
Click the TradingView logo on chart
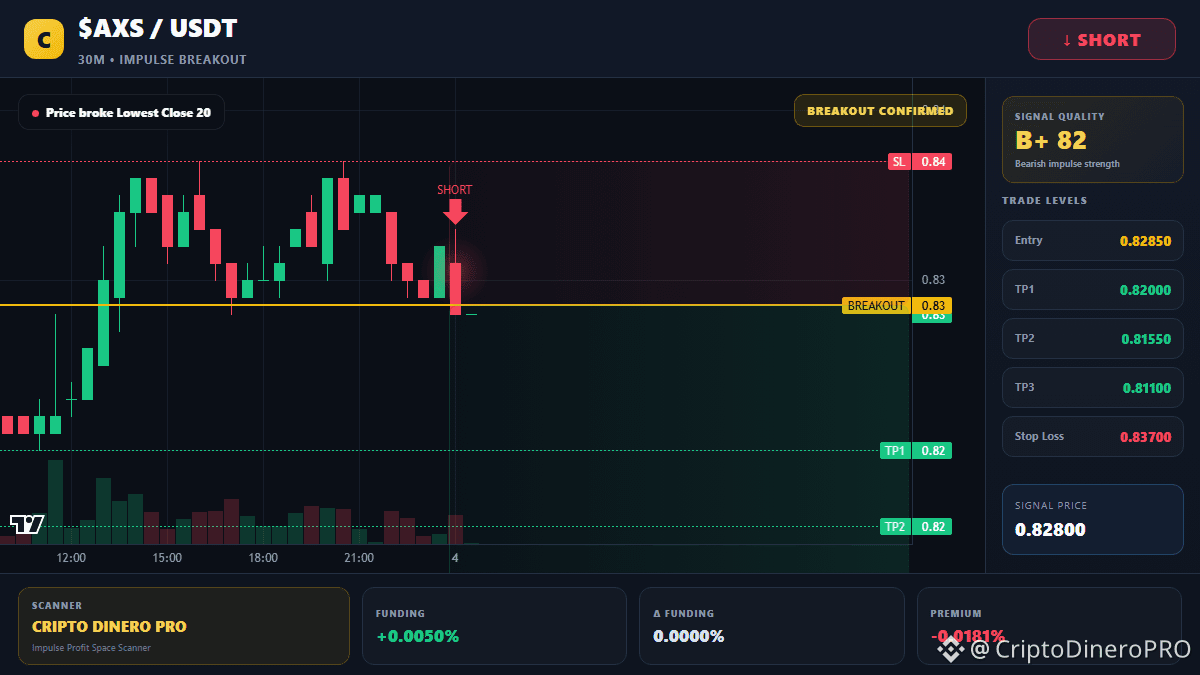pos(27,524)
